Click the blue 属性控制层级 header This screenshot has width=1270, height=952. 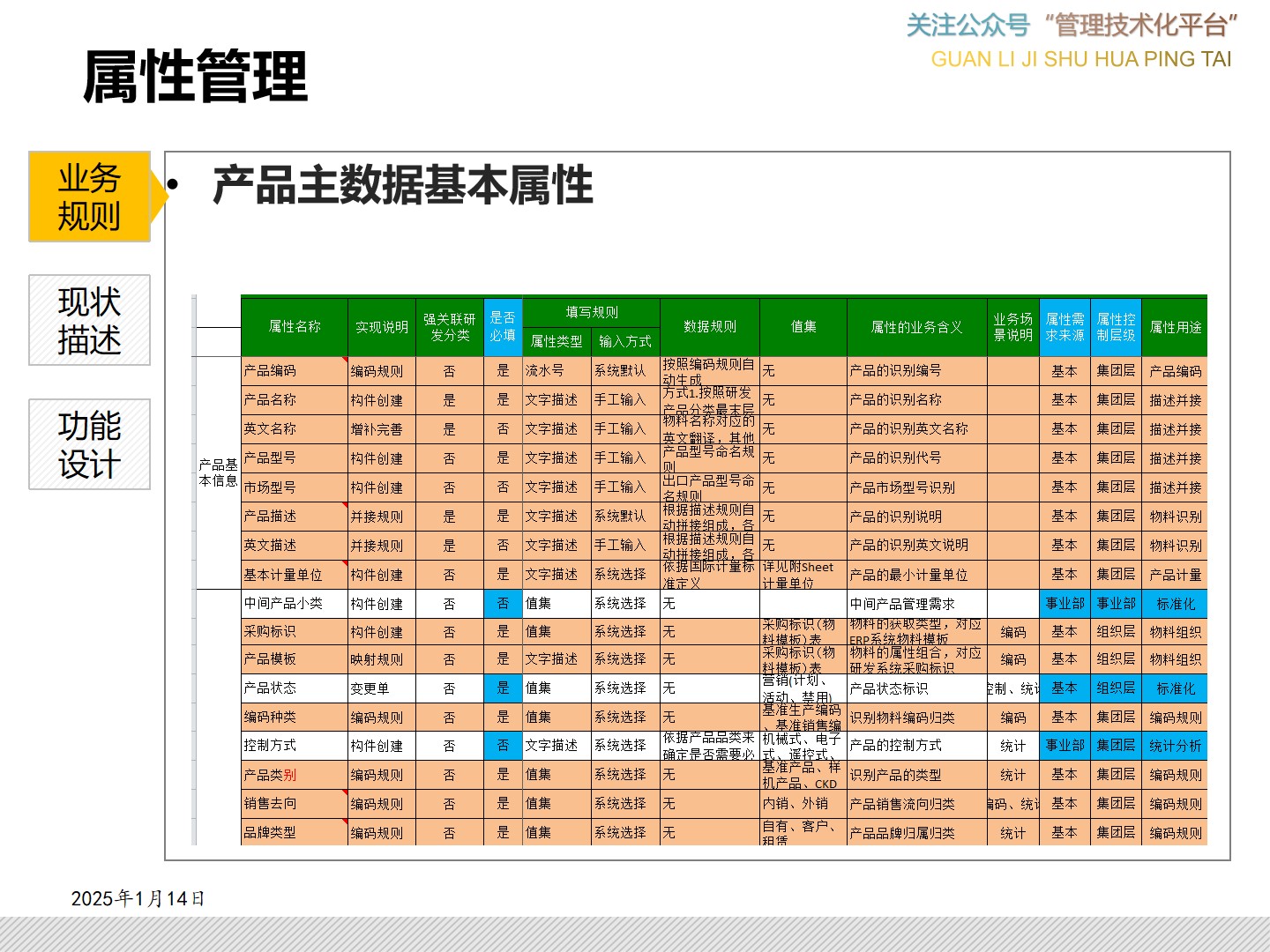1116,327
